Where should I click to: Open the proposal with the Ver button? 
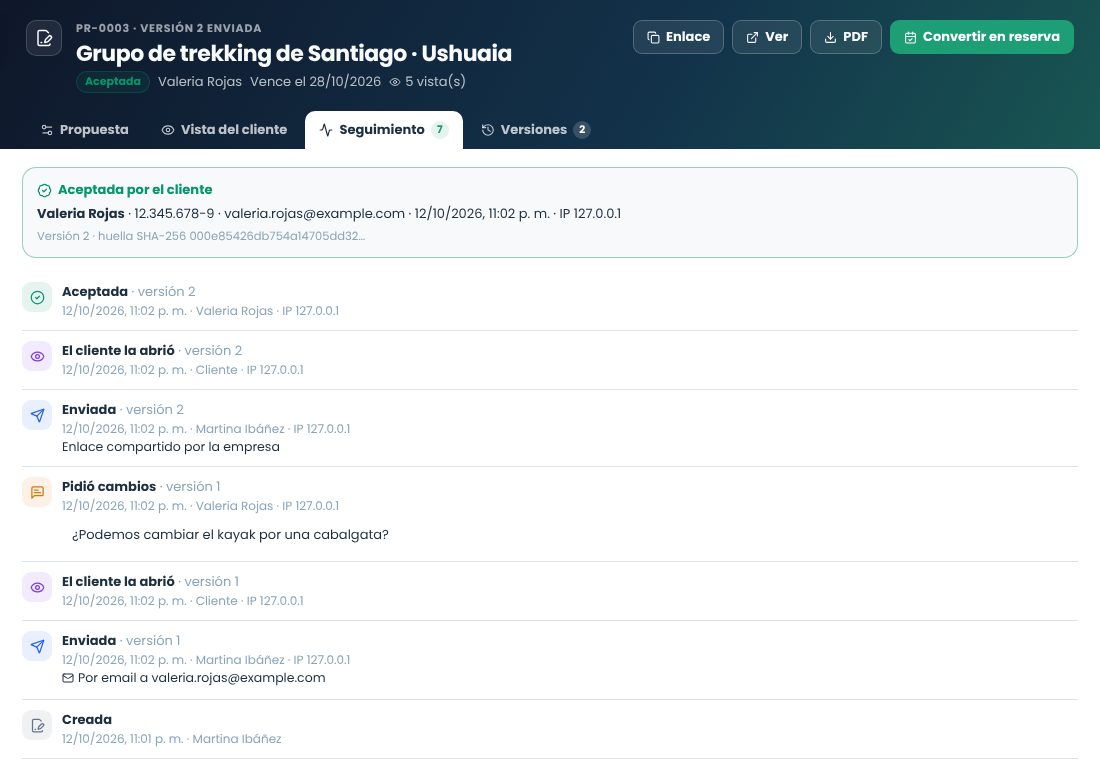(767, 37)
